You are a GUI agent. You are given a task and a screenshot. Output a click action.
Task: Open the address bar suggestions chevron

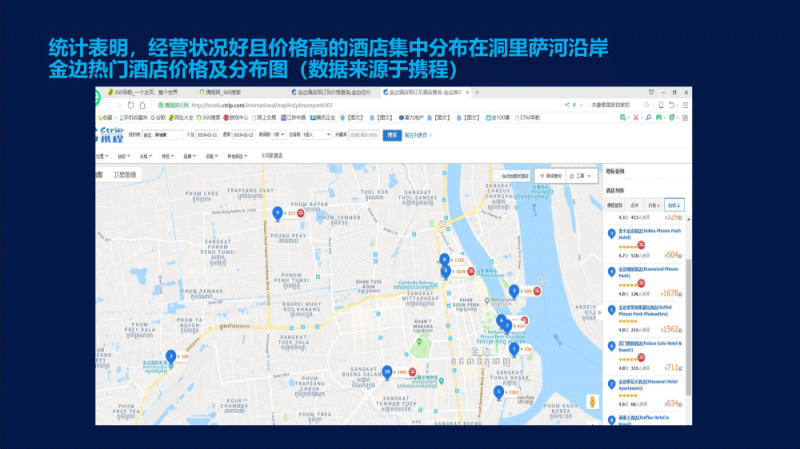[x=581, y=105]
